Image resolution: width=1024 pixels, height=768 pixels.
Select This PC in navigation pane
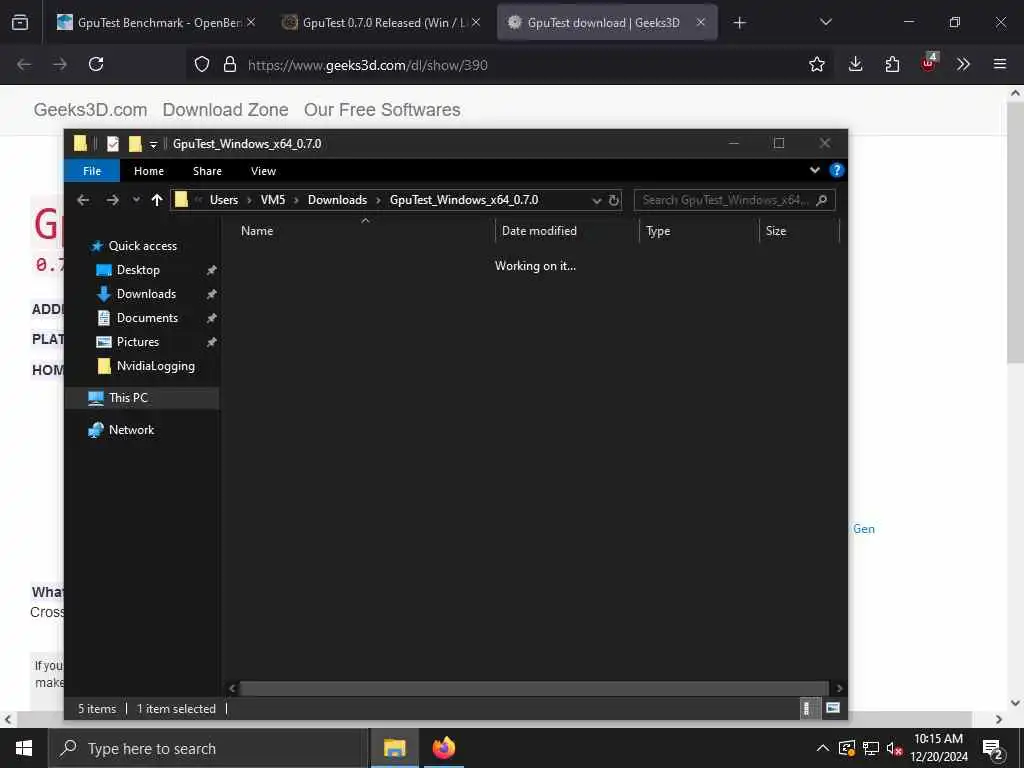coord(128,398)
